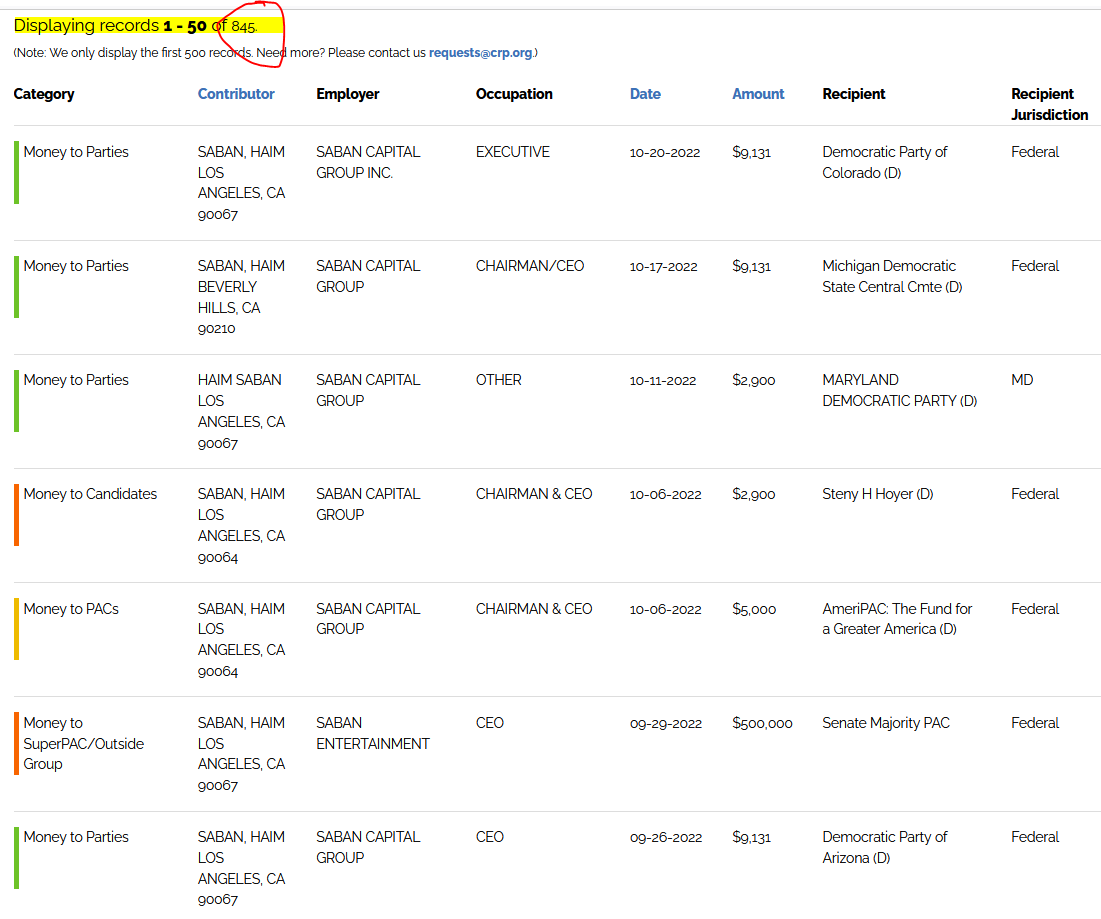Click the 10-11-2022 date cell
The height and width of the screenshot is (919, 1101).
[x=663, y=381]
